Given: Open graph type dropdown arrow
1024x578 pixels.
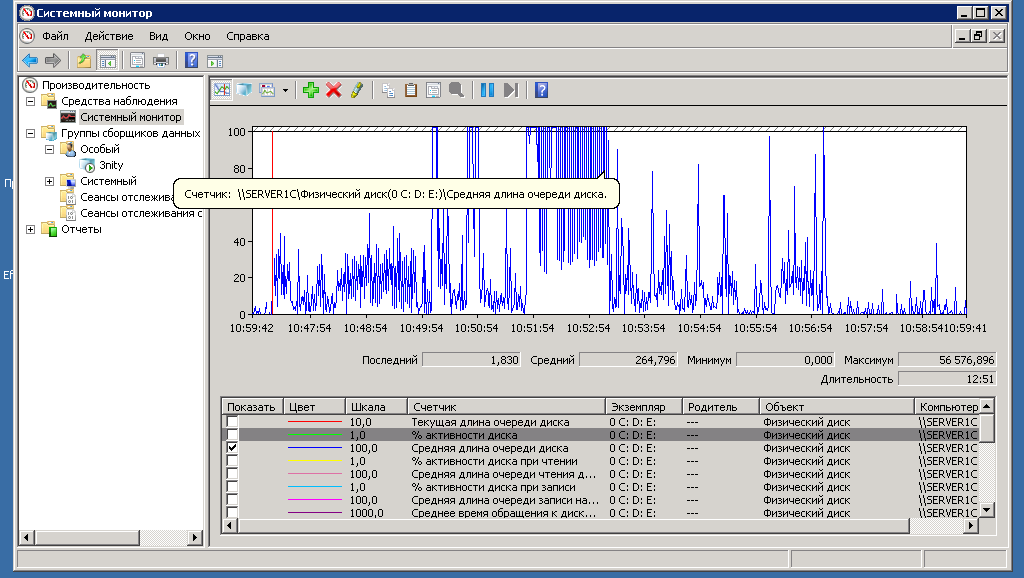Looking at the screenshot, I should tap(285, 91).
